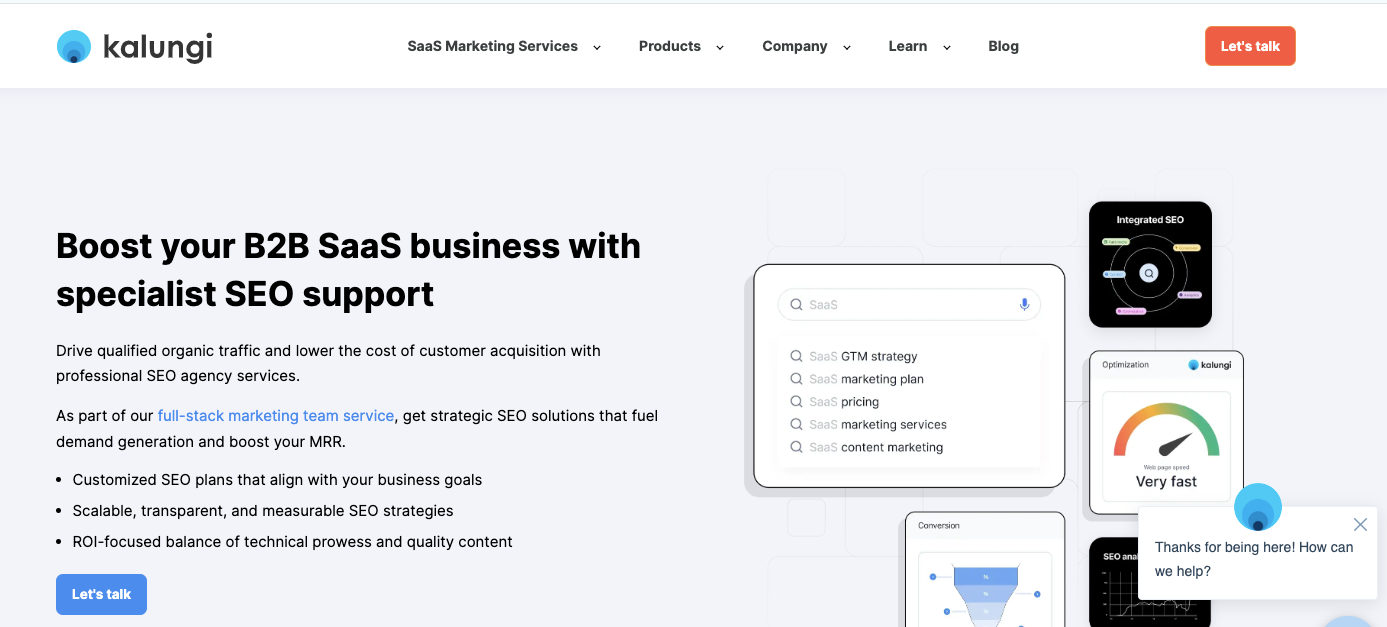Open the Learn menu
This screenshot has height=627, width=1387.
click(x=908, y=46)
